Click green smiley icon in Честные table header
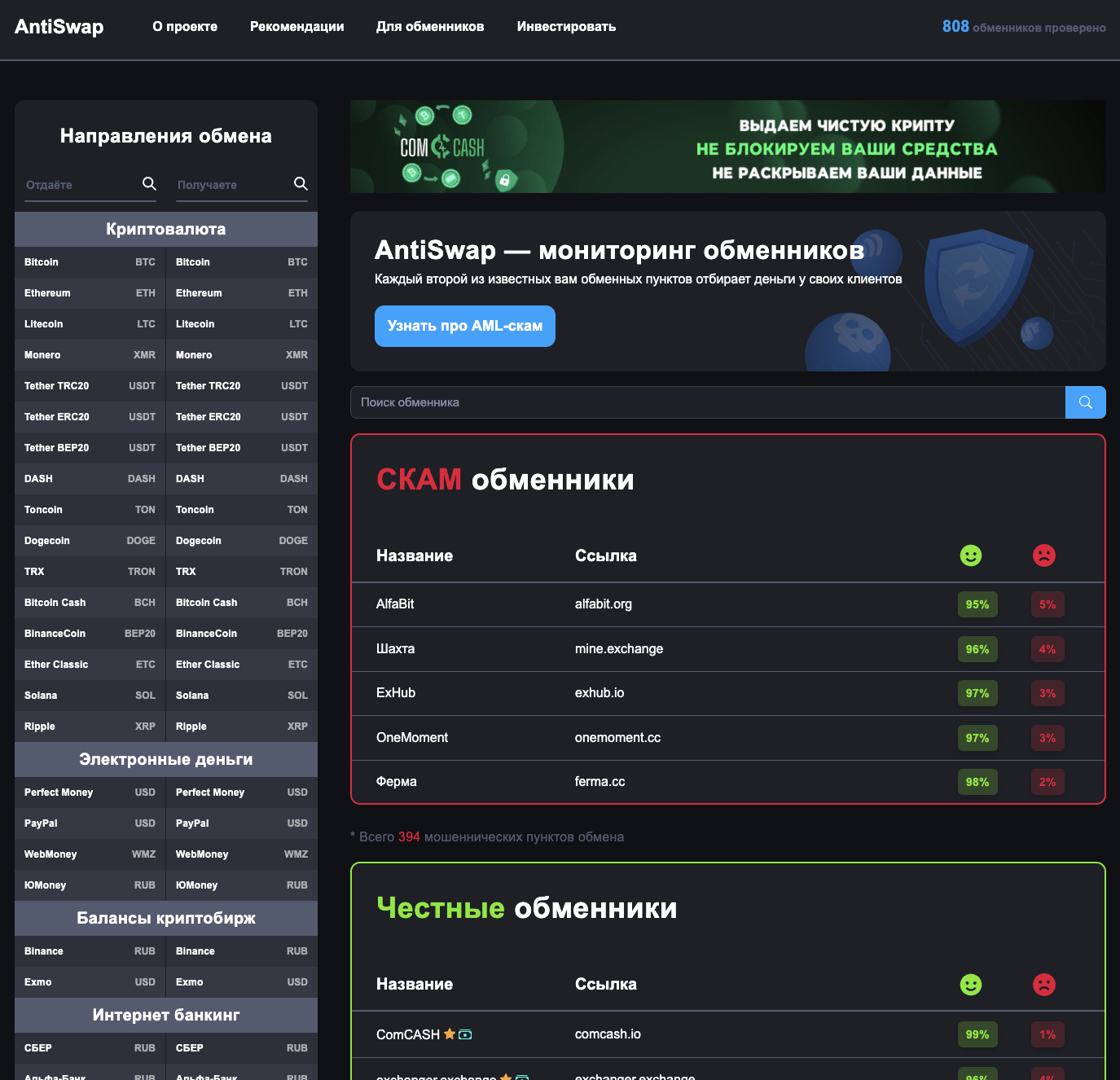1120x1080 pixels. tap(970, 984)
